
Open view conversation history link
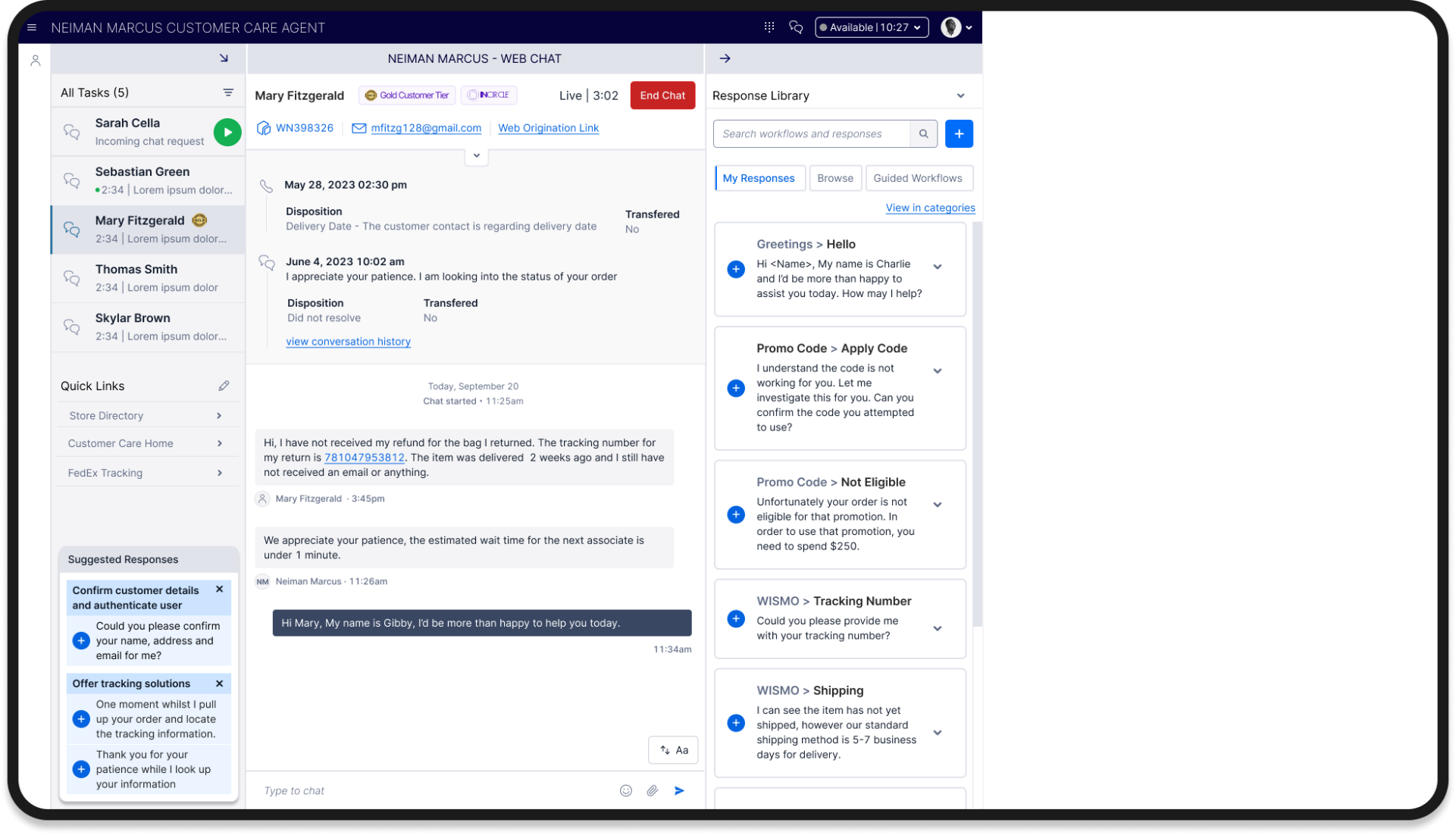(x=348, y=342)
